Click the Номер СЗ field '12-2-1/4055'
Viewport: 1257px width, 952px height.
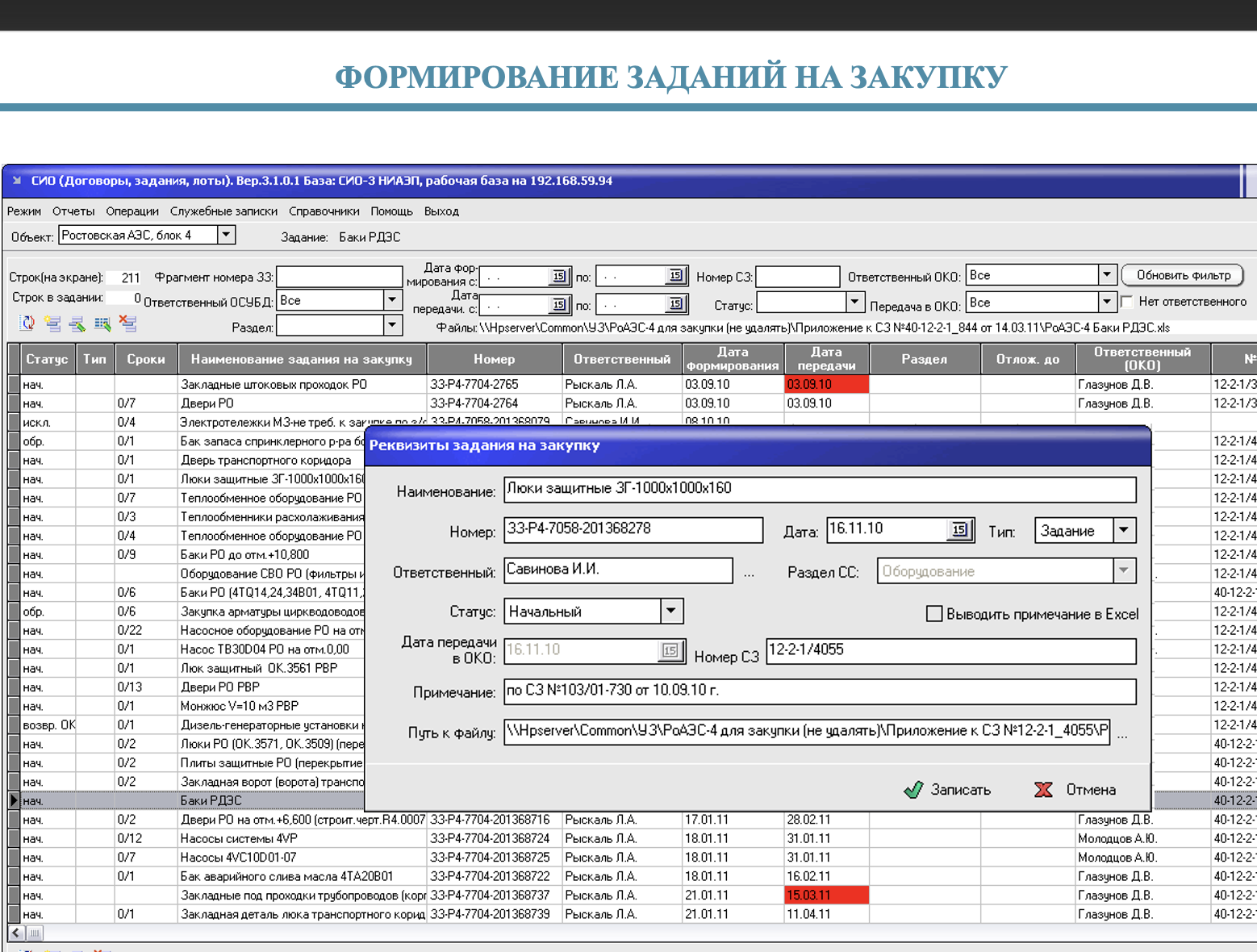(x=951, y=651)
